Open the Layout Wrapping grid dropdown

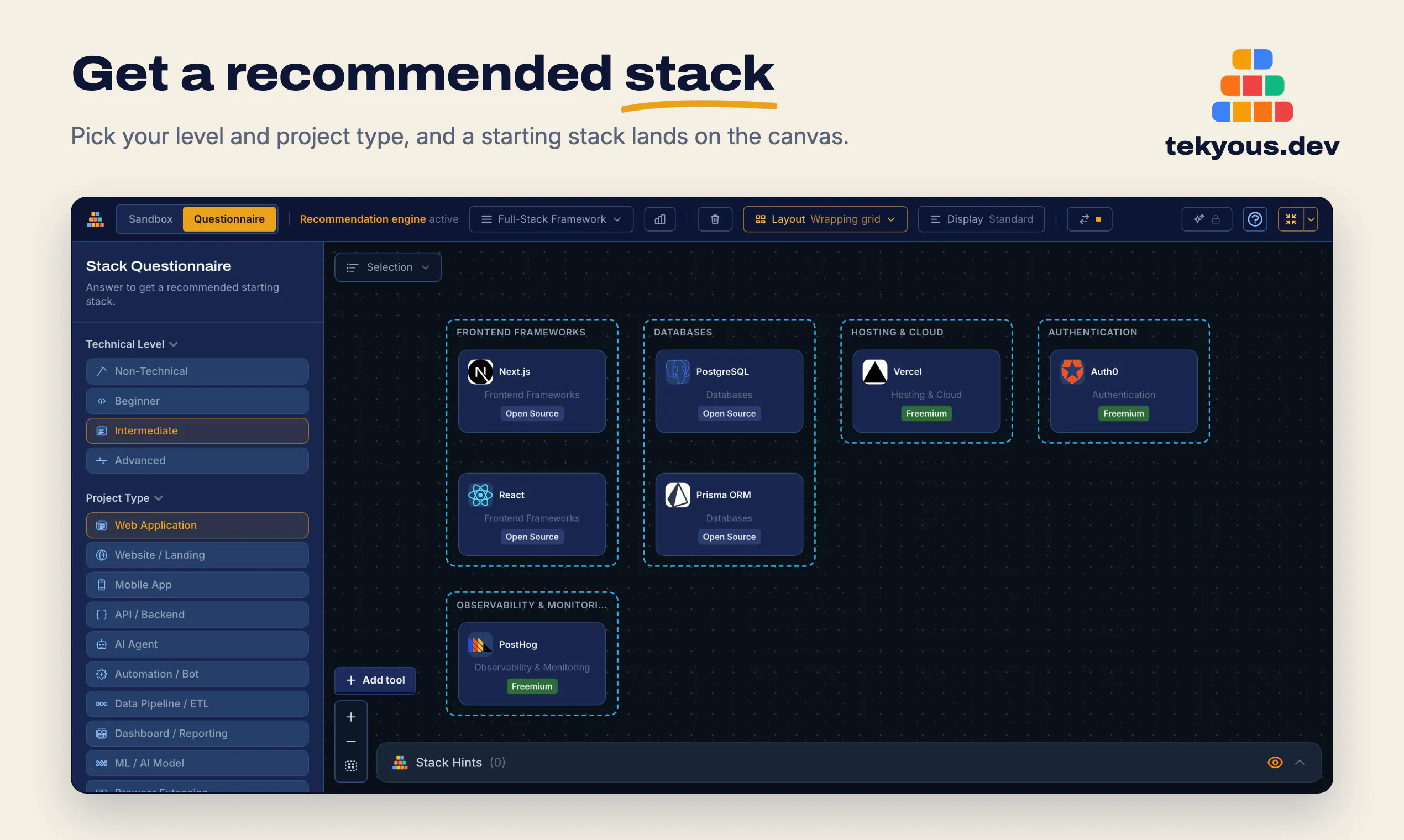point(825,219)
